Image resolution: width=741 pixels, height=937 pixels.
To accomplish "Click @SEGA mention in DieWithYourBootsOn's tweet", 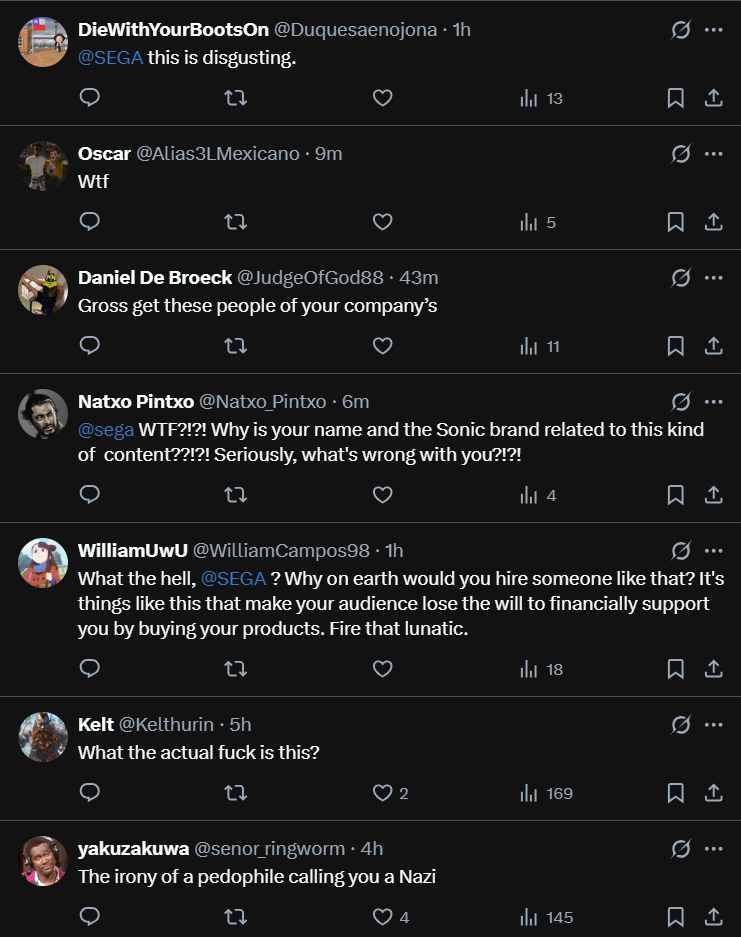I will click(110, 58).
